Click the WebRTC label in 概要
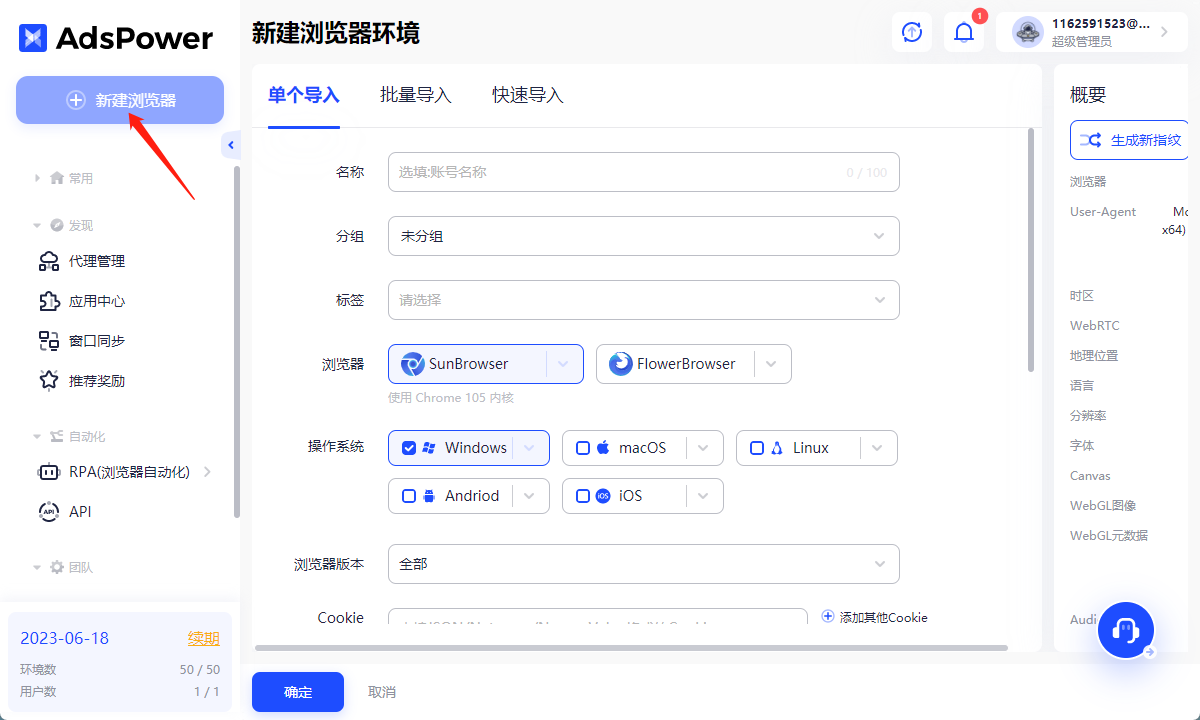Screen dimensions: 1200x720 (x=1095, y=326)
